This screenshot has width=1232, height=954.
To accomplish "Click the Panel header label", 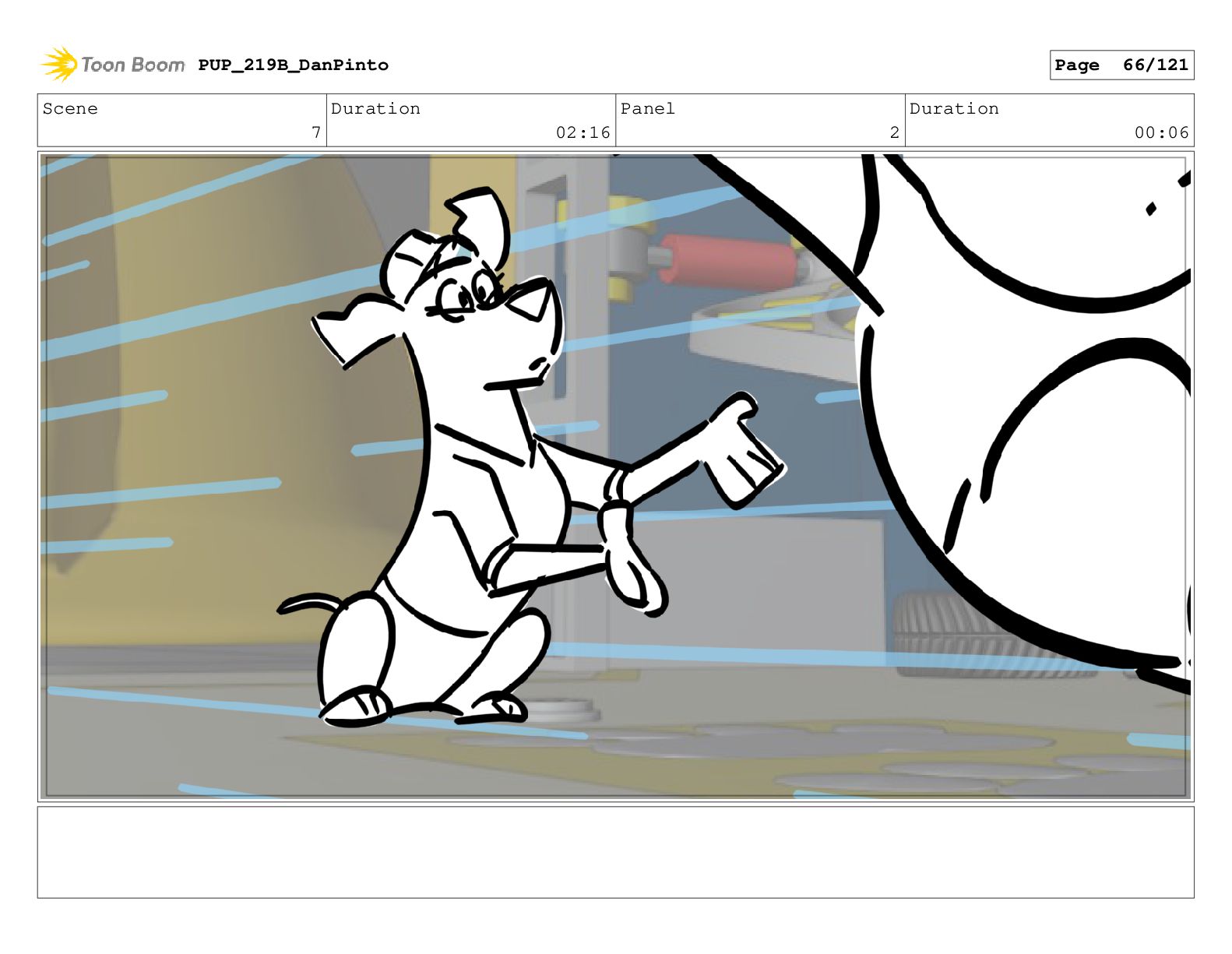I will [647, 108].
